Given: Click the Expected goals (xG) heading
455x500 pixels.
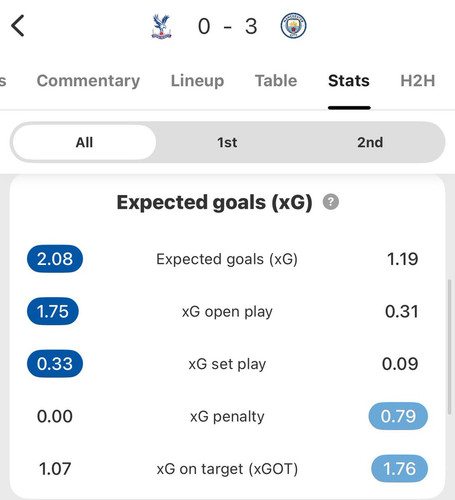Looking at the screenshot, I should coord(214,202).
